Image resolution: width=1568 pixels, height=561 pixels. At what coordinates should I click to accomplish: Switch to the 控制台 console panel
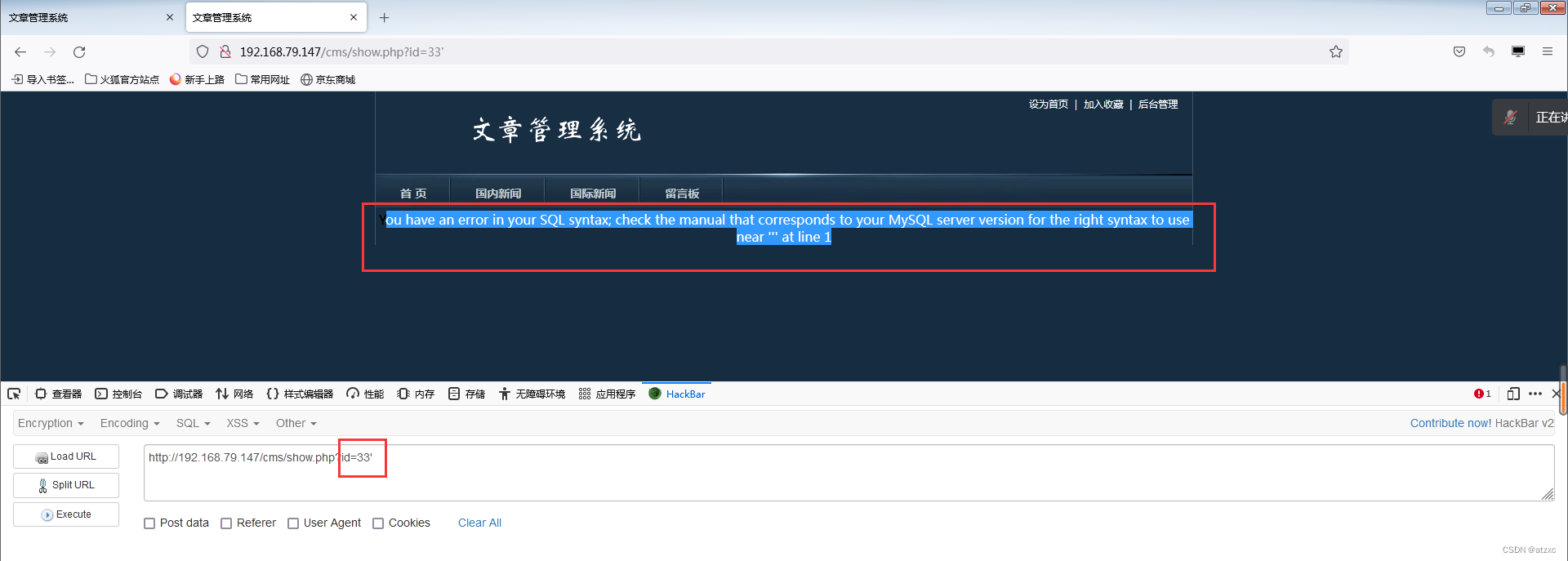[118, 394]
